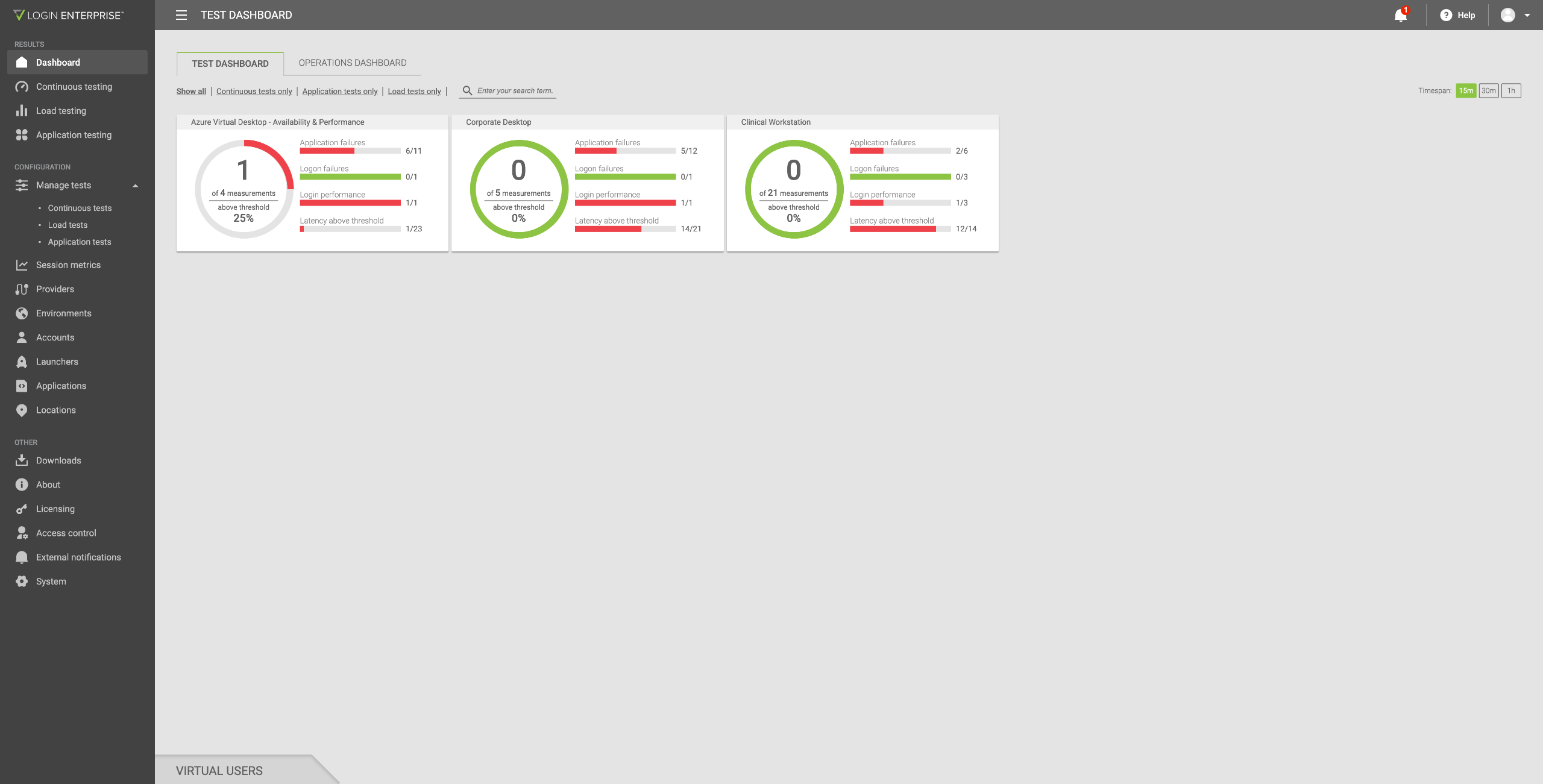Collapse the Manage tests section arrow
1543x784 pixels.
(136, 186)
